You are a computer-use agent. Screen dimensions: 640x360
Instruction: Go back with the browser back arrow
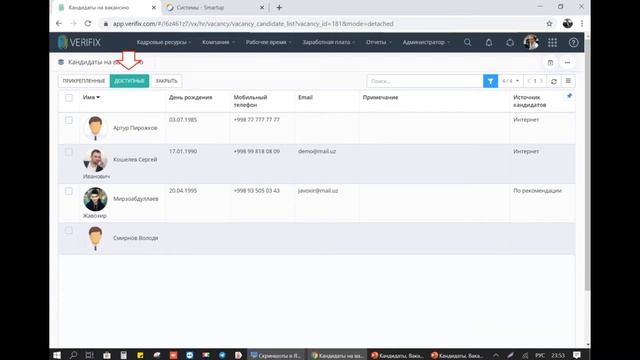click(x=59, y=24)
